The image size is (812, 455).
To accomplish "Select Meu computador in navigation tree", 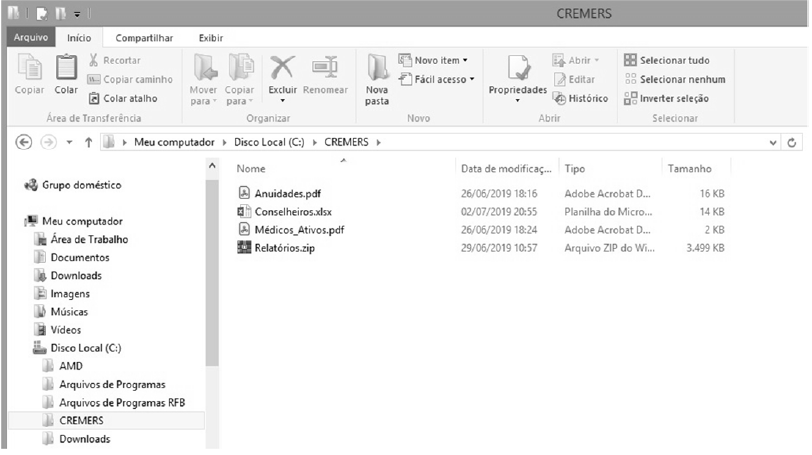I will [x=74, y=221].
